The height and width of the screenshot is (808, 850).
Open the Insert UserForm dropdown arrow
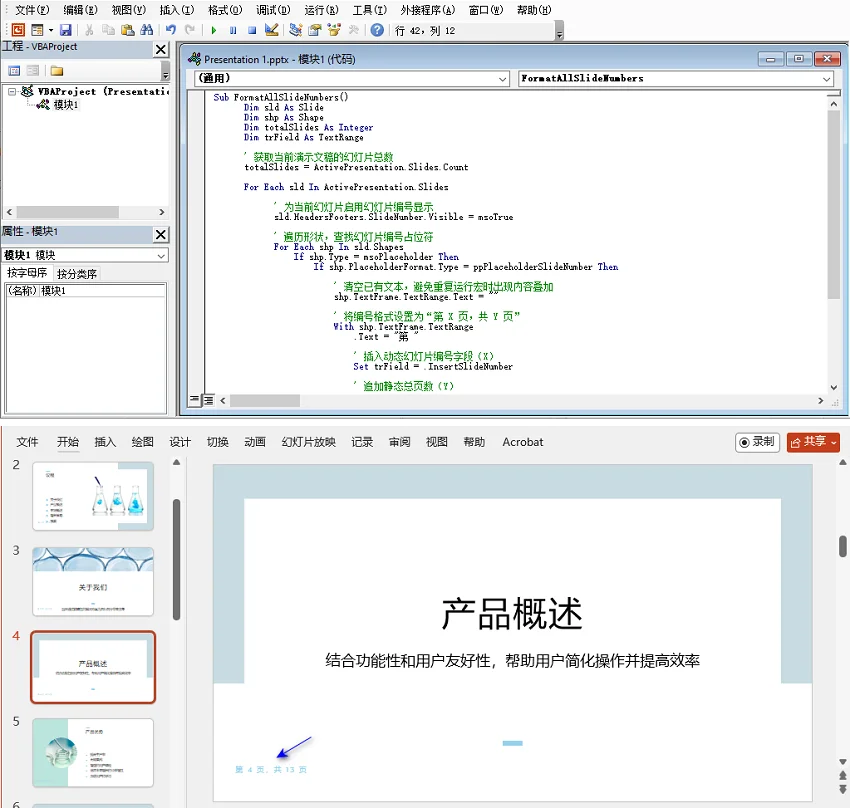click(50, 30)
